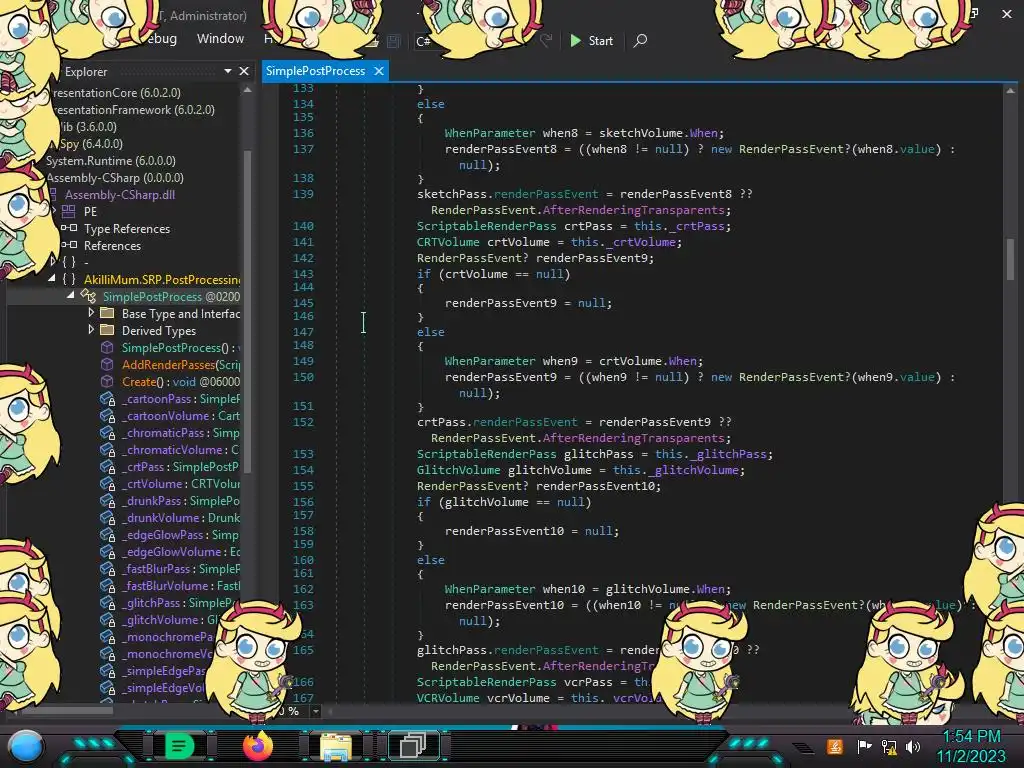
Task: Click the GlitchVolume type link on line 154
Action: (x=458, y=470)
